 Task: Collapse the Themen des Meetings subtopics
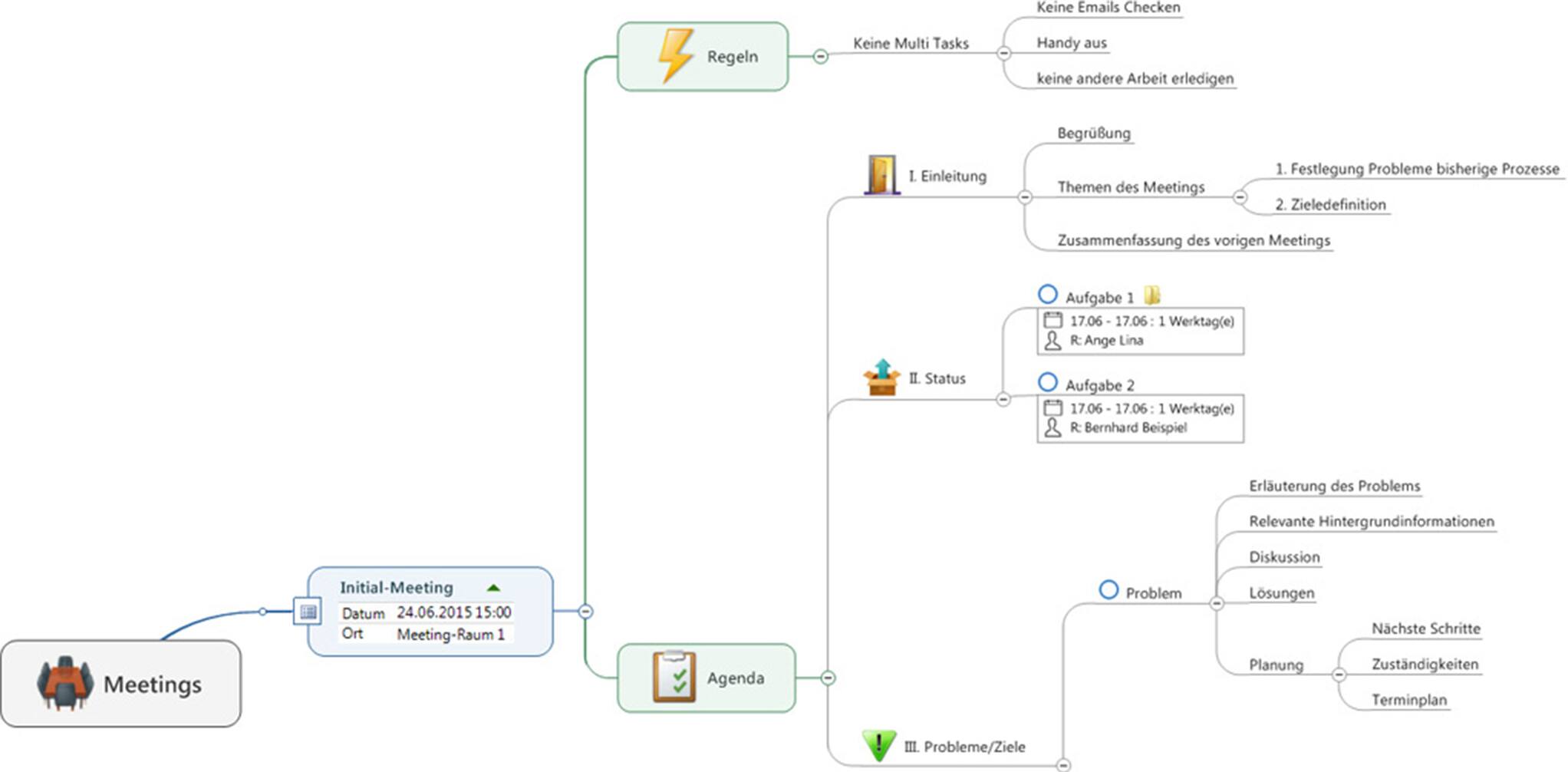tap(1240, 197)
